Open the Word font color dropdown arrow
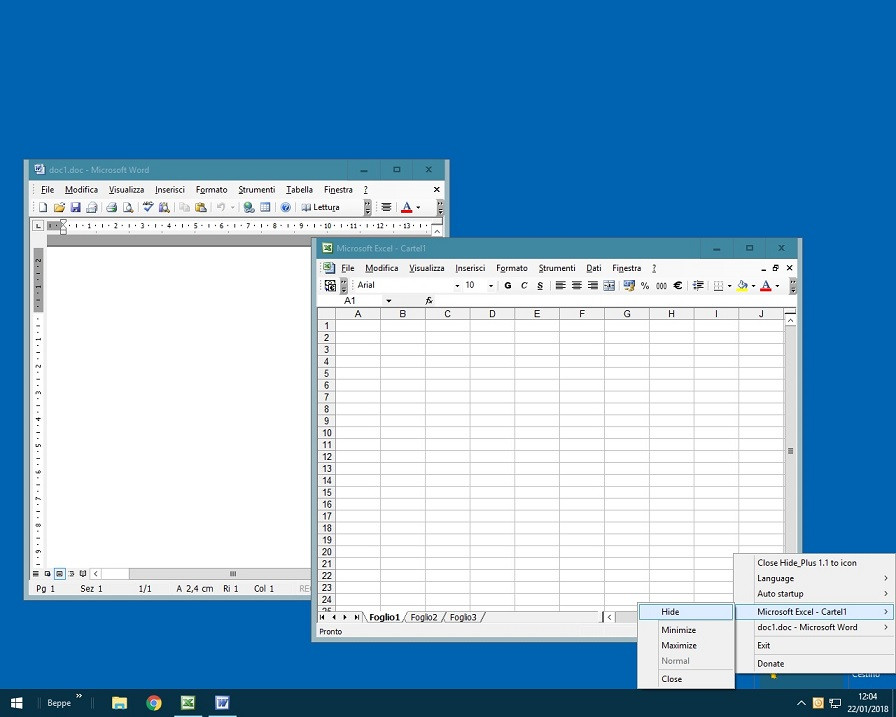 pyautogui.click(x=418, y=207)
